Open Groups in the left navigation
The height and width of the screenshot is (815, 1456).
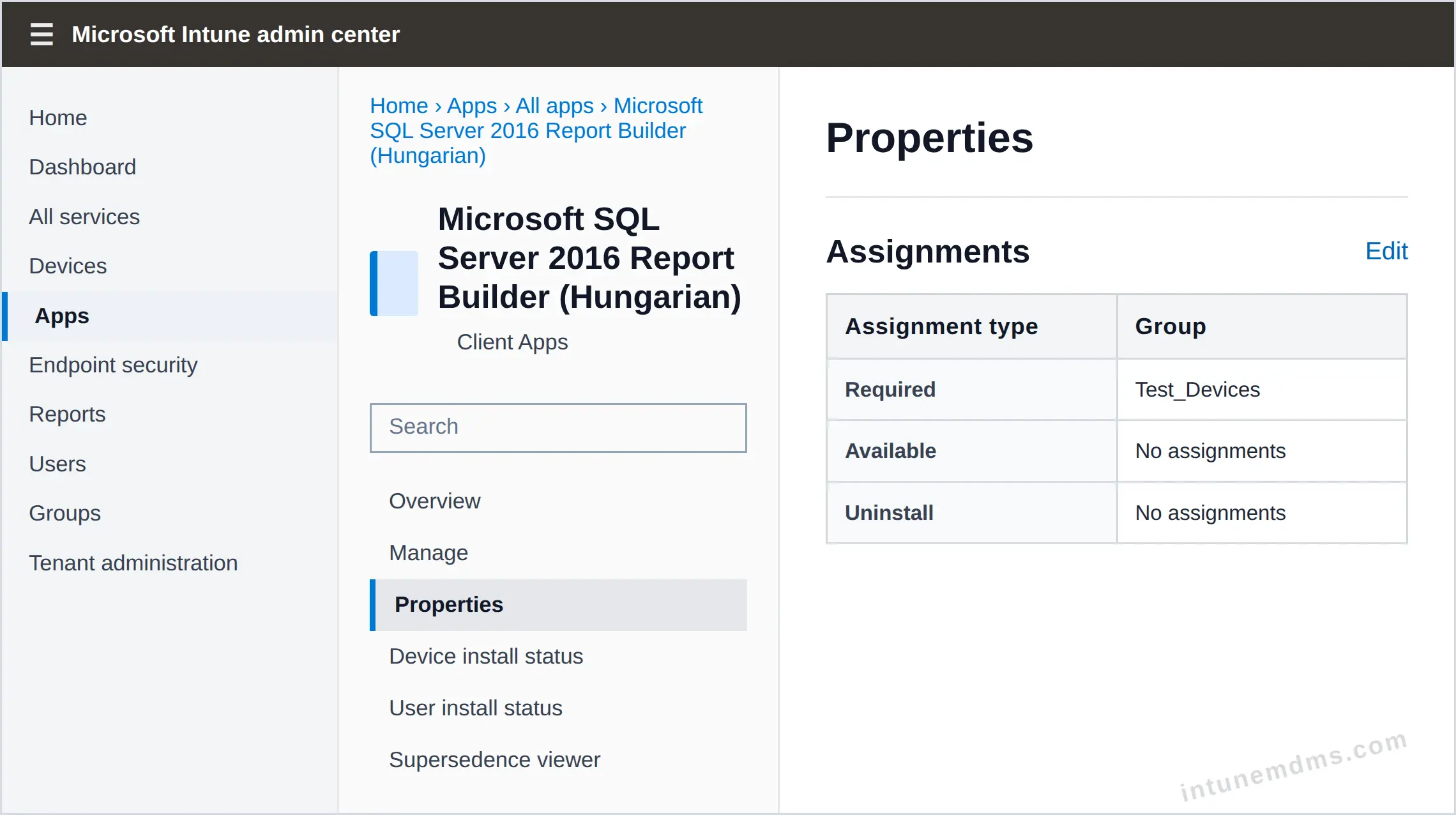click(x=65, y=514)
